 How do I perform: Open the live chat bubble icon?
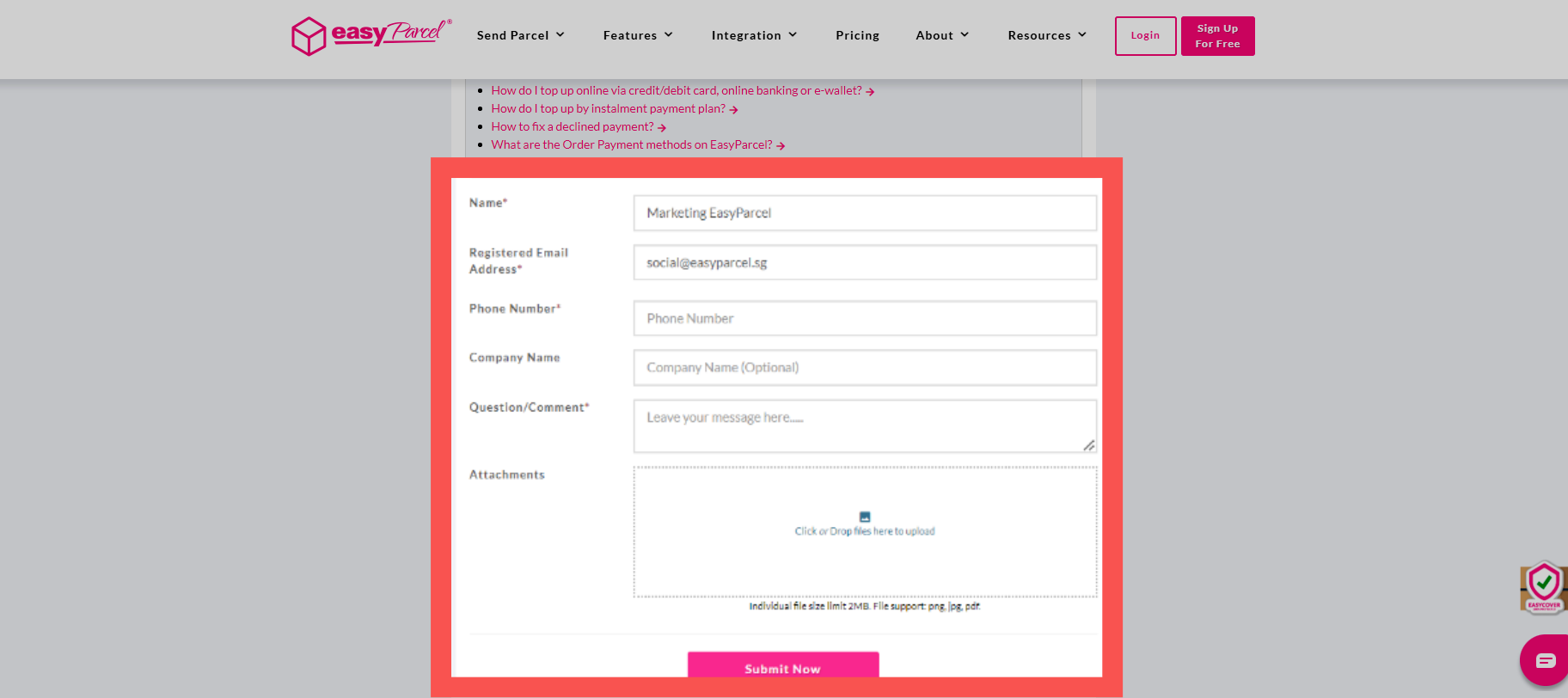click(x=1545, y=660)
